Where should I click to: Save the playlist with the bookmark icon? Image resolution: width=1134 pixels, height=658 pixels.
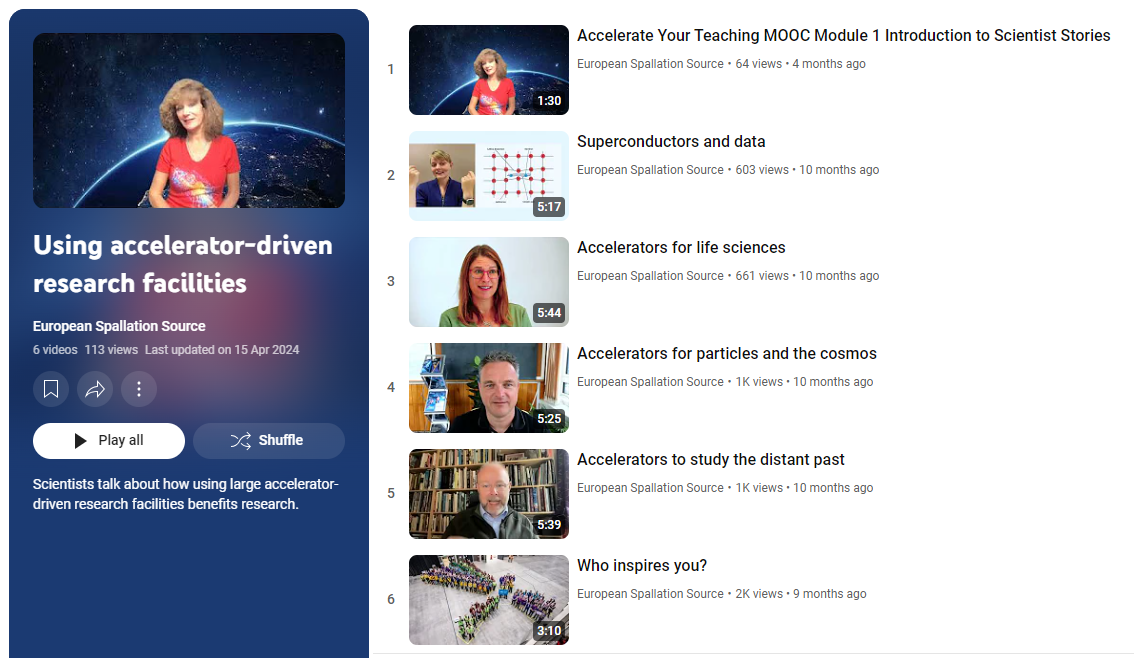click(51, 389)
